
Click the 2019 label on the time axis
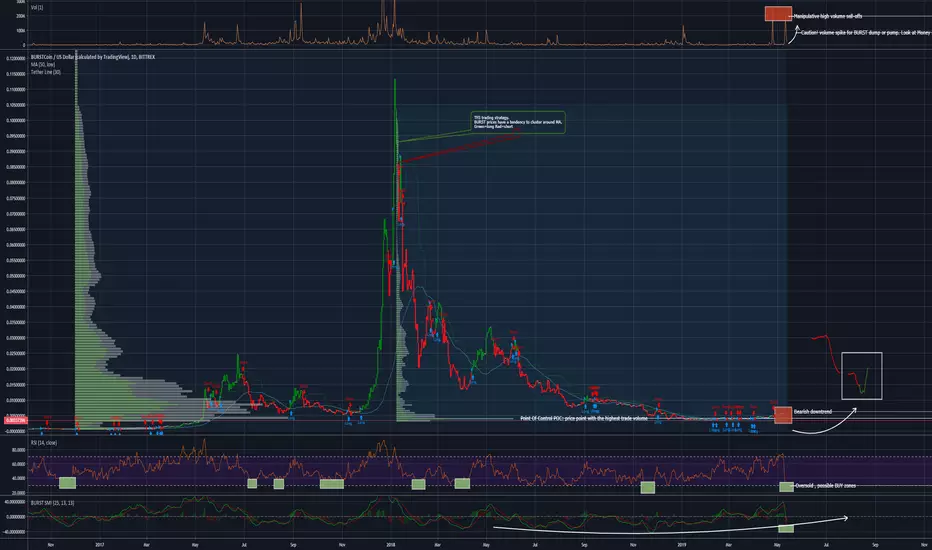click(x=681, y=544)
